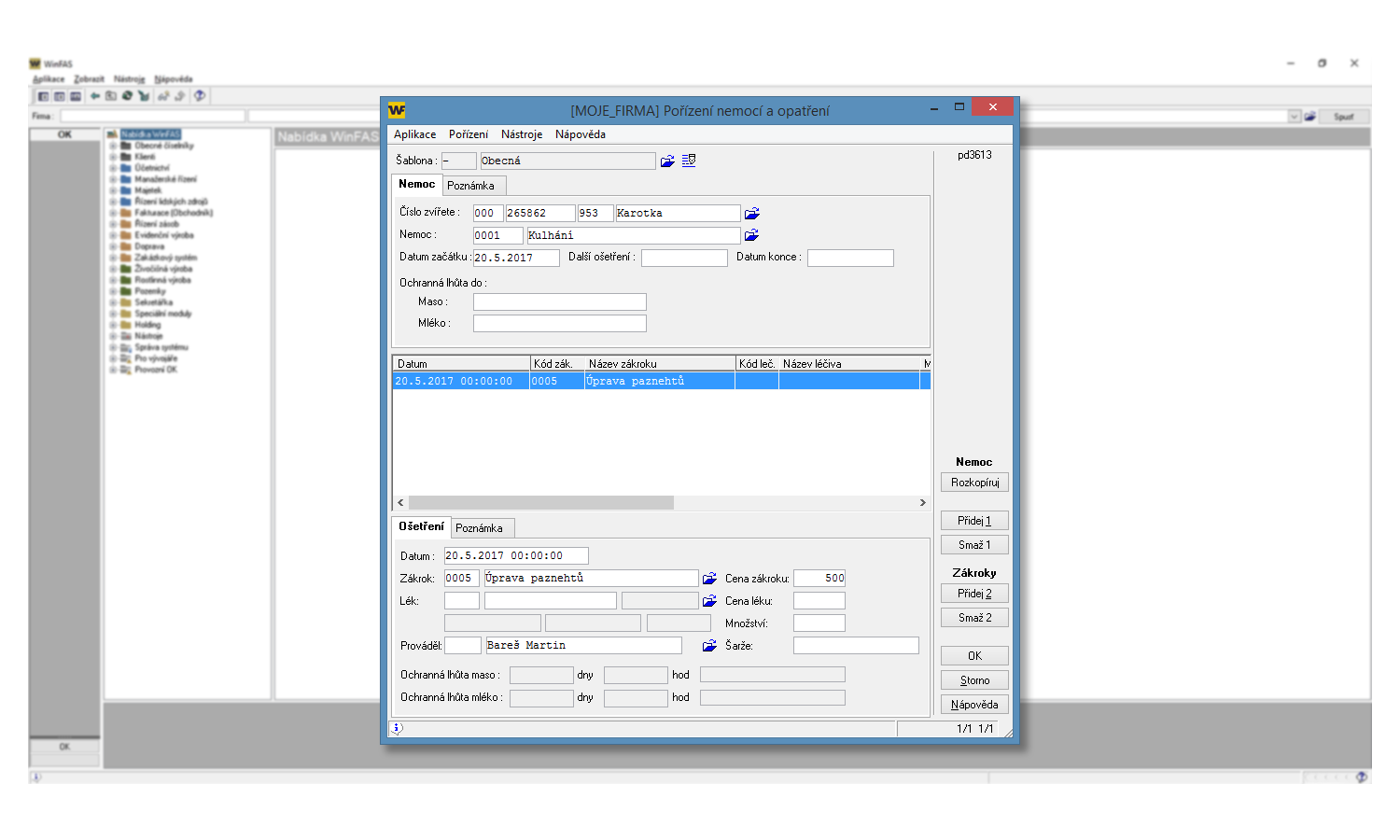Switch to Poznámka tab next to Nemoc

[x=470, y=186]
